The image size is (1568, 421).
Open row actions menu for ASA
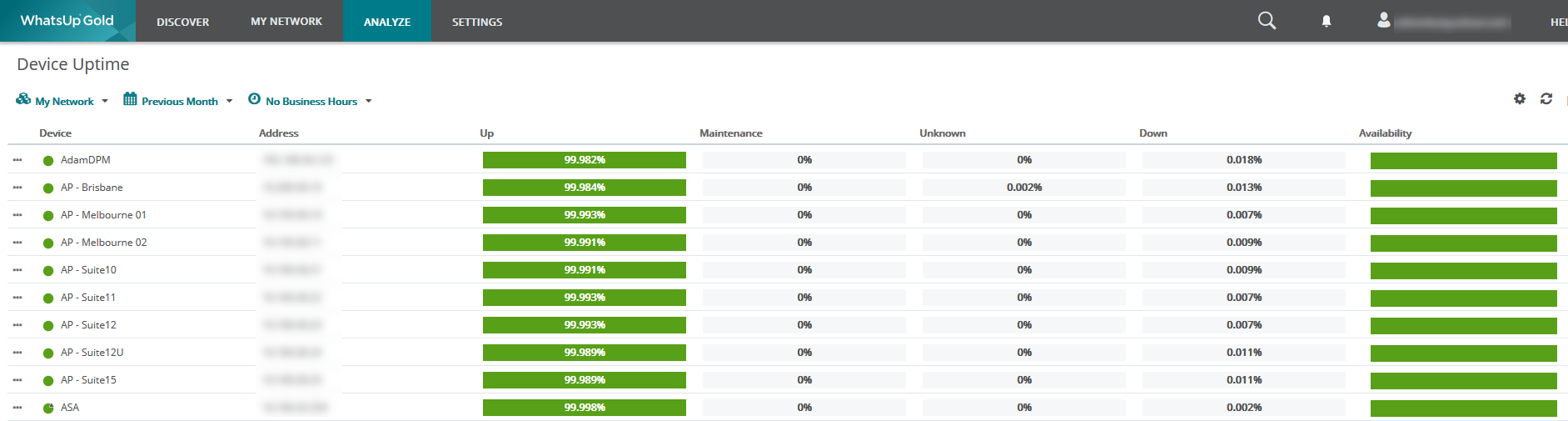17,408
